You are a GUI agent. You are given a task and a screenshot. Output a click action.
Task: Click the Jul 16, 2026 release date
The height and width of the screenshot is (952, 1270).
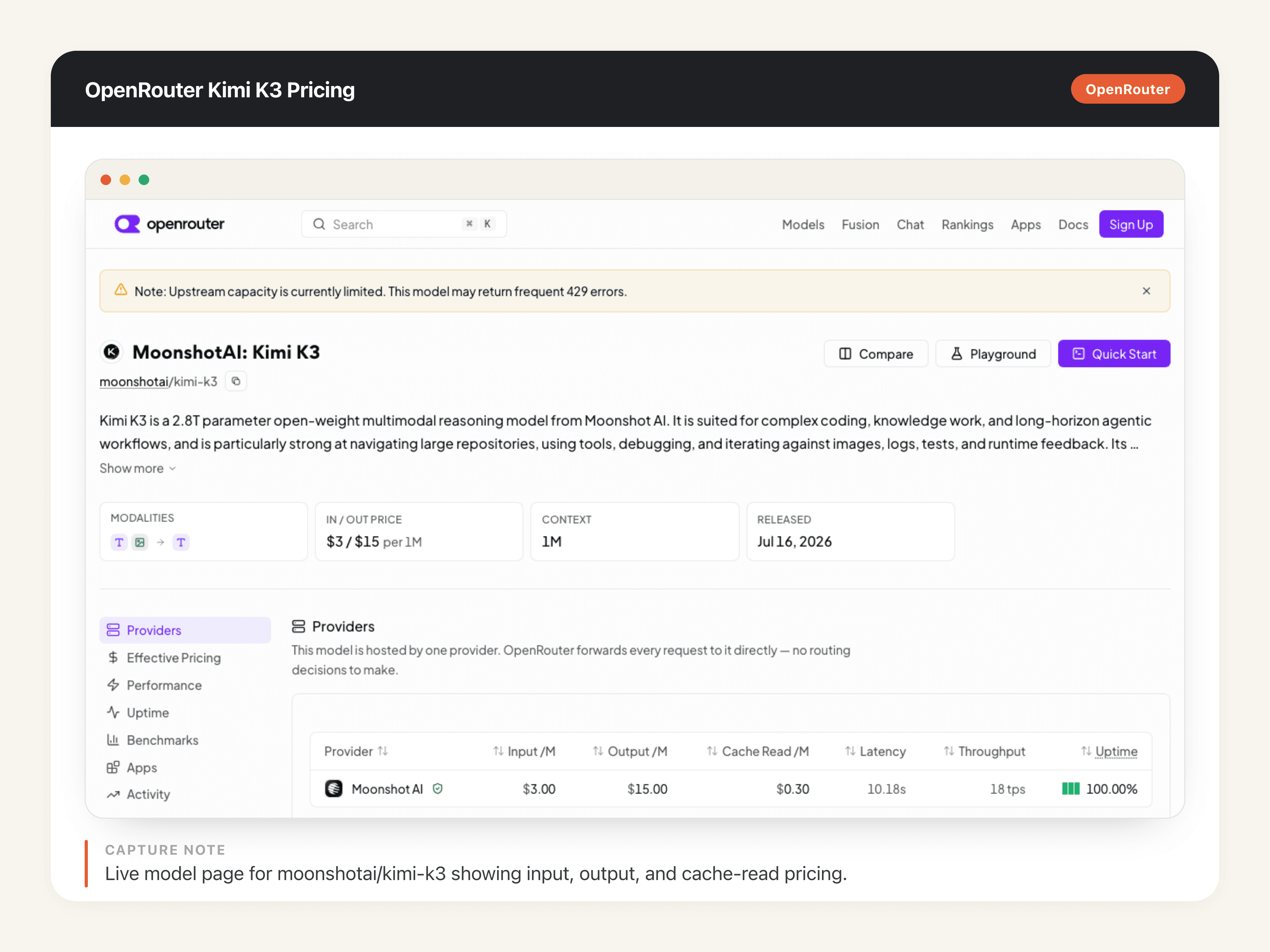pos(794,542)
